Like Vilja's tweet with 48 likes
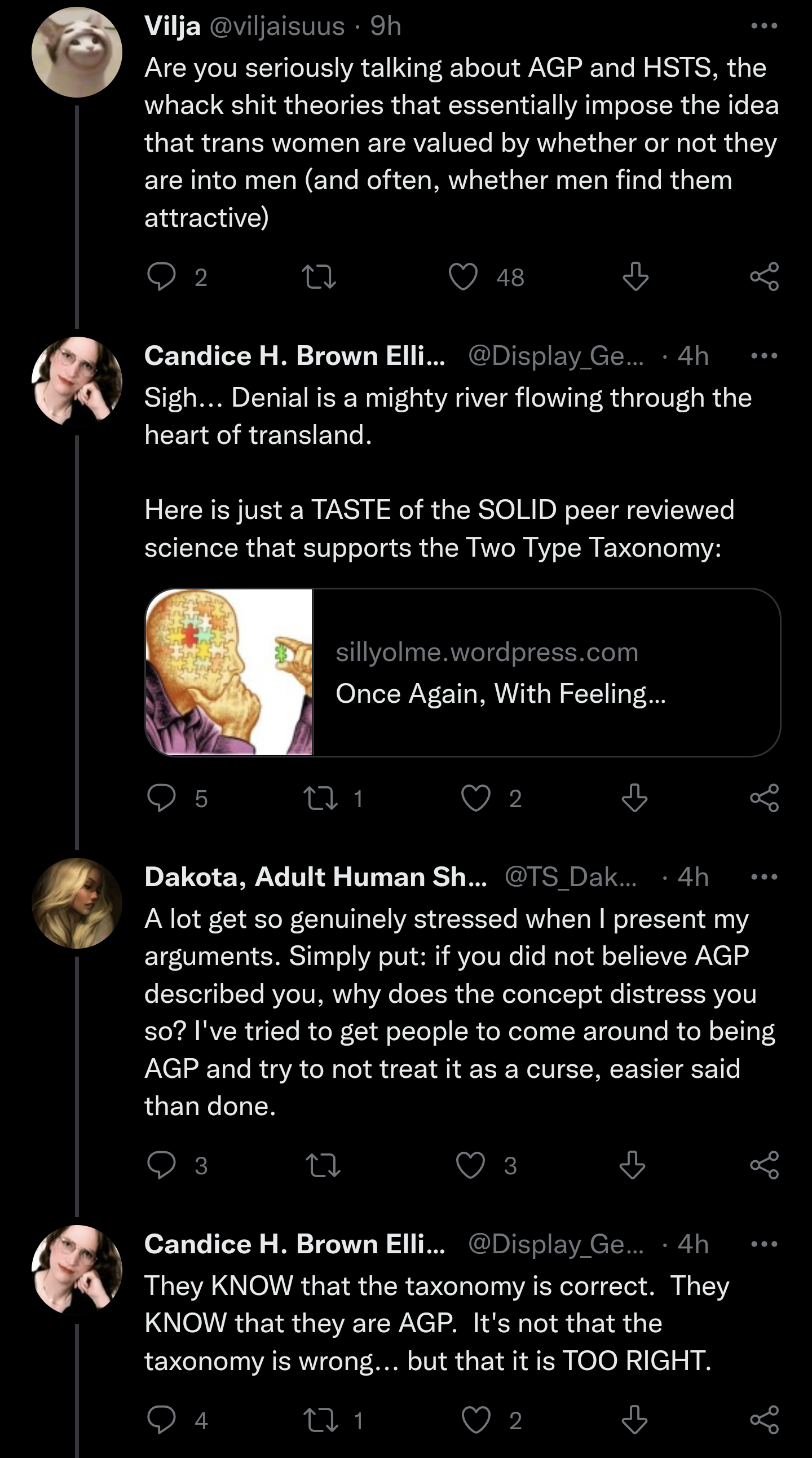 (x=463, y=277)
